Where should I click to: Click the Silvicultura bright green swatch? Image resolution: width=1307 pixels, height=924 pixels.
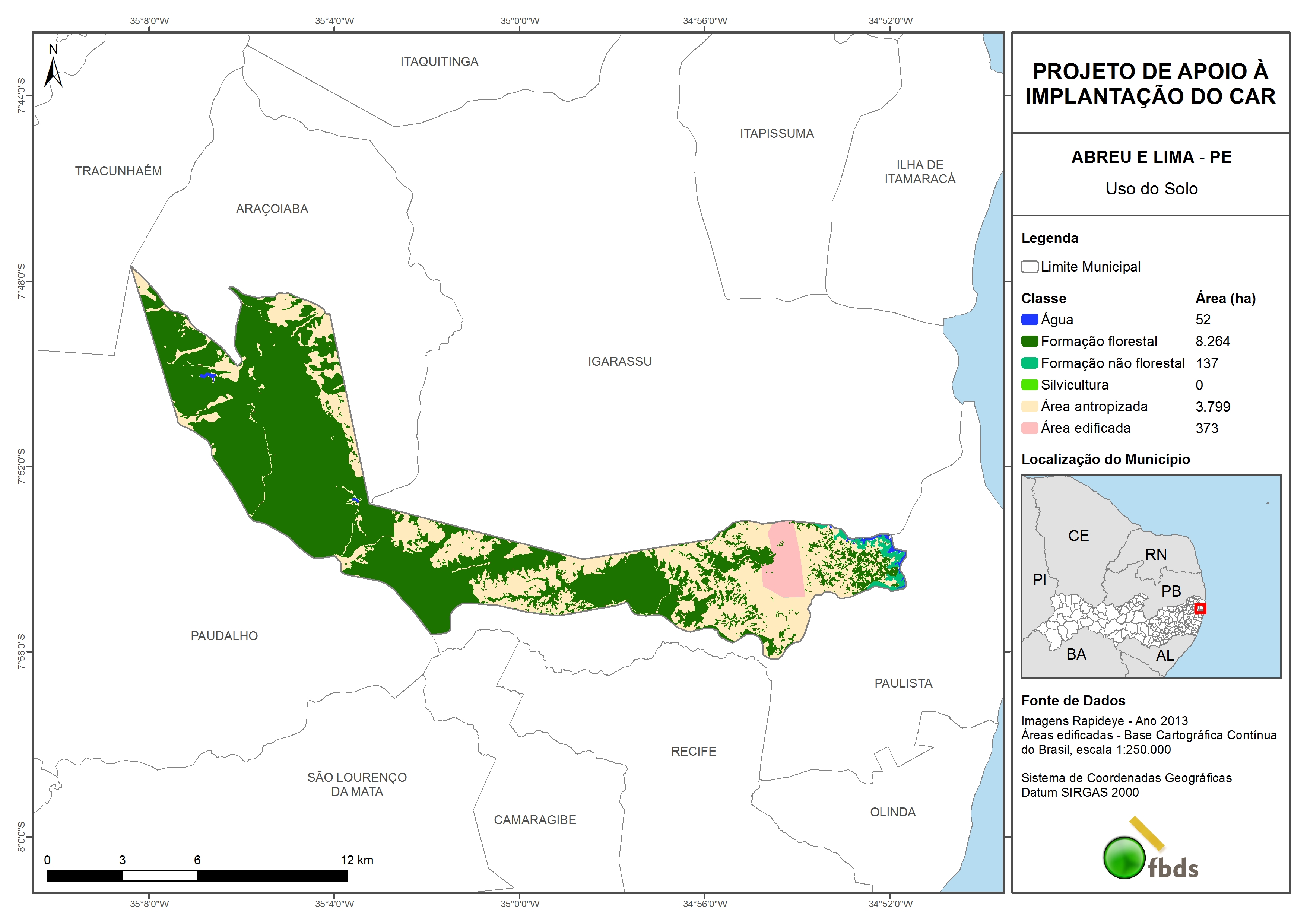coord(1029,385)
